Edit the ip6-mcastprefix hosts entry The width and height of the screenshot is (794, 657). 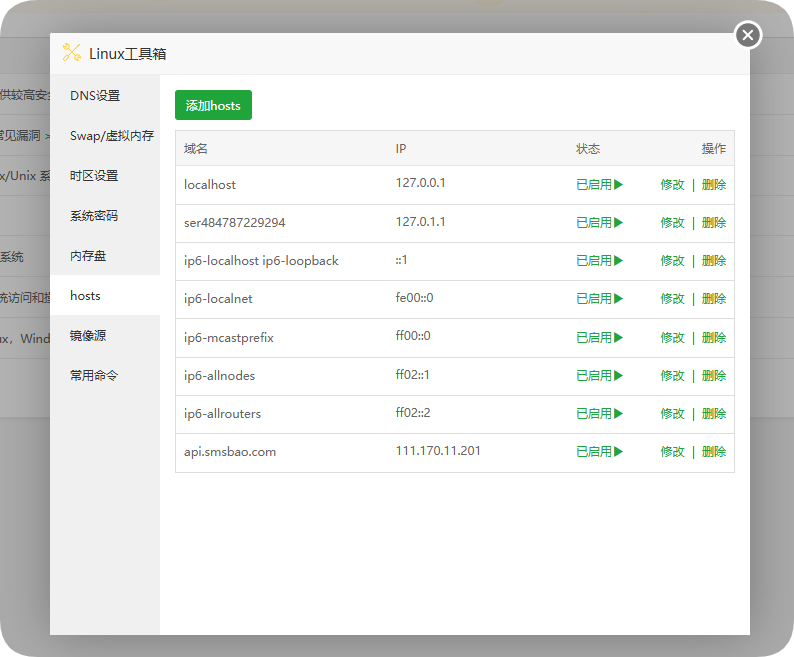coord(672,338)
